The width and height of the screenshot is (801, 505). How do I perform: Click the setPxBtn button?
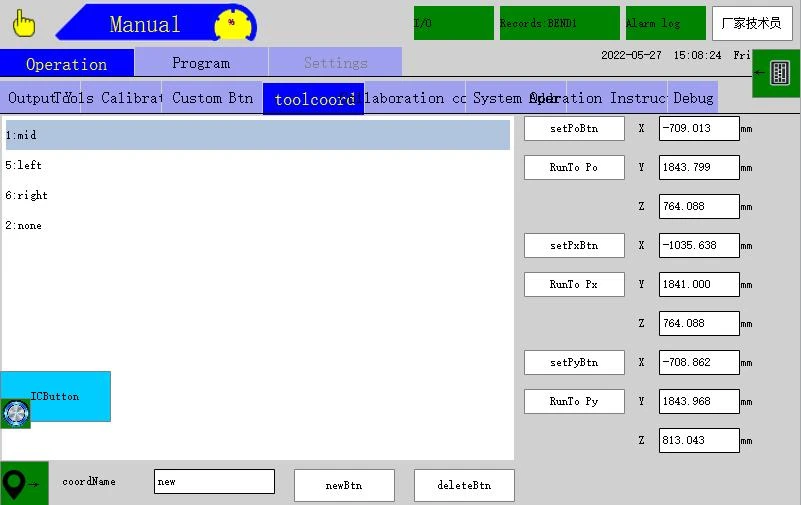coord(574,245)
